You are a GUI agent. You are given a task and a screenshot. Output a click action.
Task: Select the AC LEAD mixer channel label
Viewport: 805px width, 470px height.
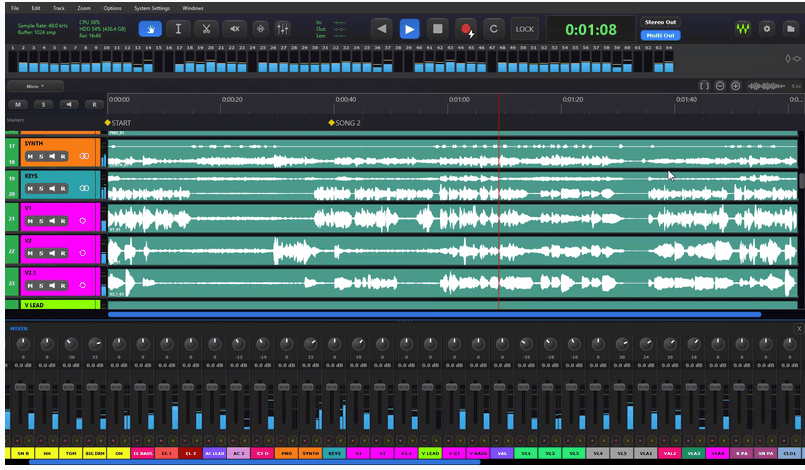(x=214, y=454)
